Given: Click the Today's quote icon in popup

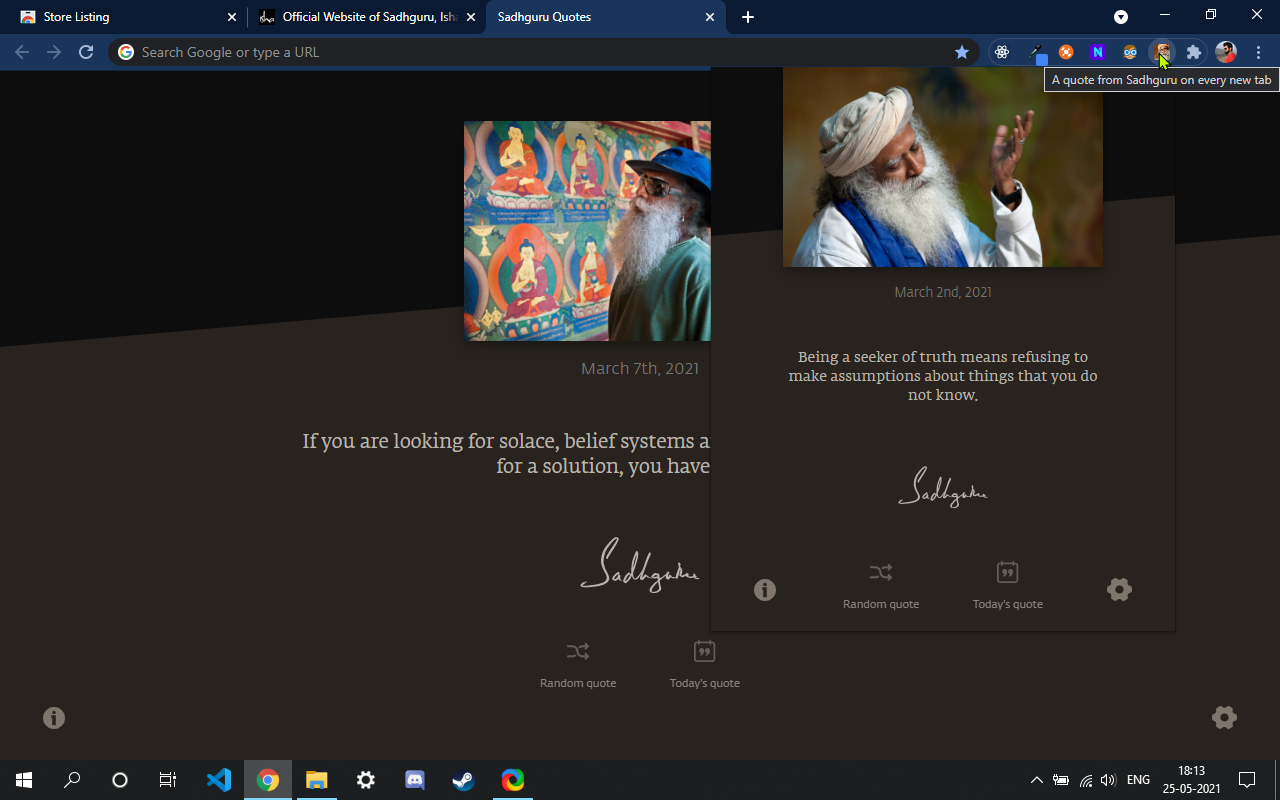Looking at the screenshot, I should click(x=1007, y=572).
